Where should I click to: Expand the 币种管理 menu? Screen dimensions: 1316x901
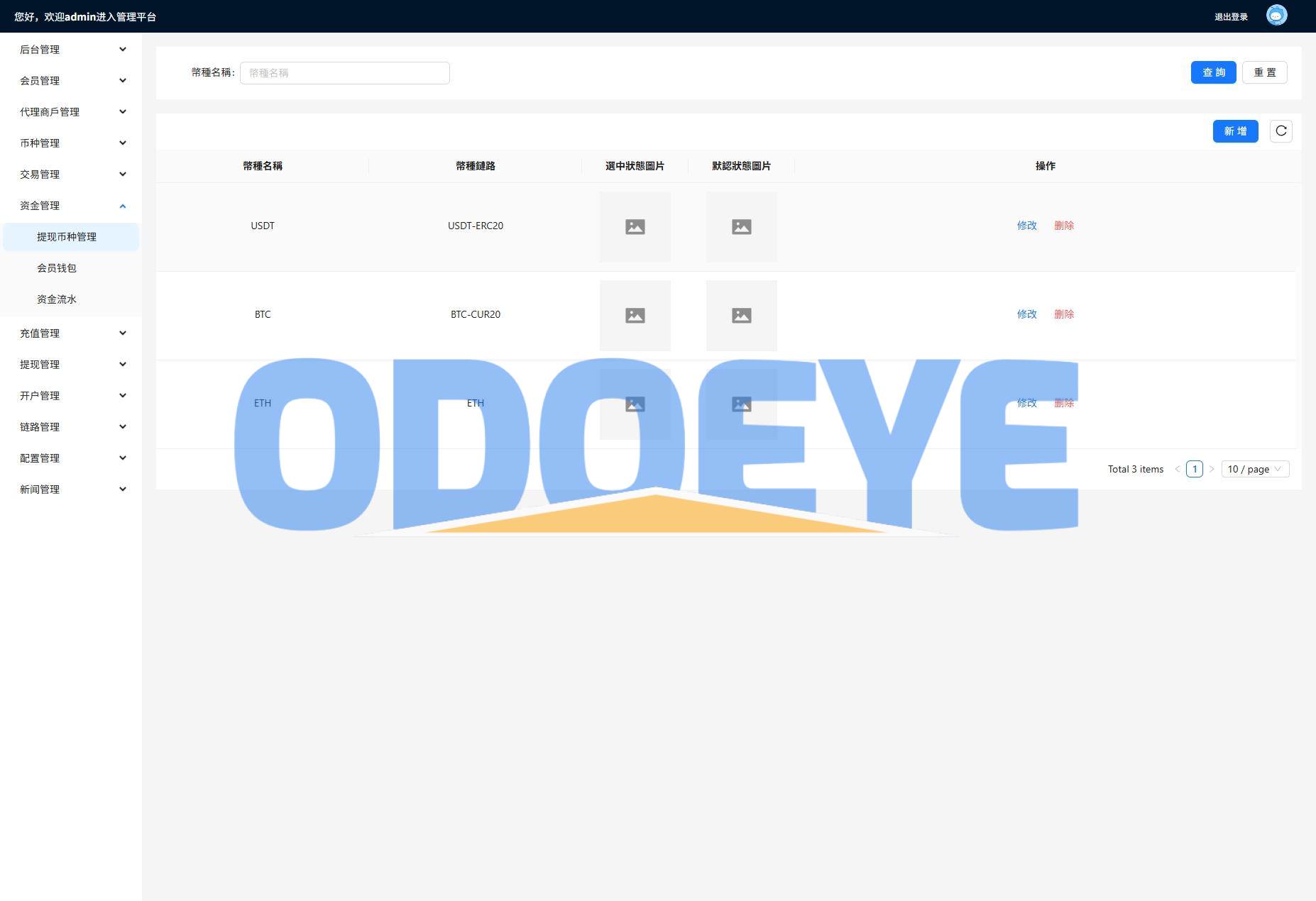(x=71, y=143)
